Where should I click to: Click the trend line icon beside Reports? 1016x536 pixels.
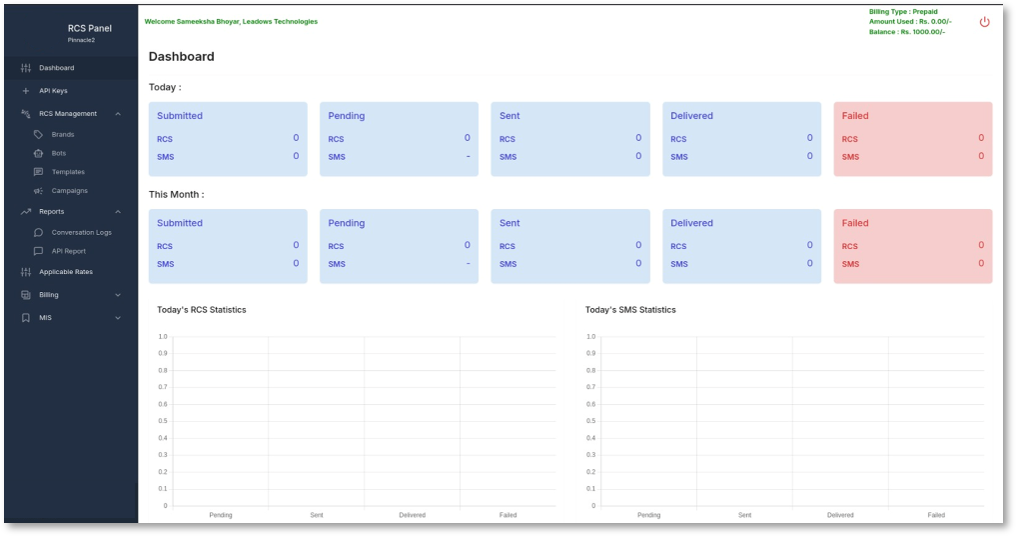pos(26,211)
